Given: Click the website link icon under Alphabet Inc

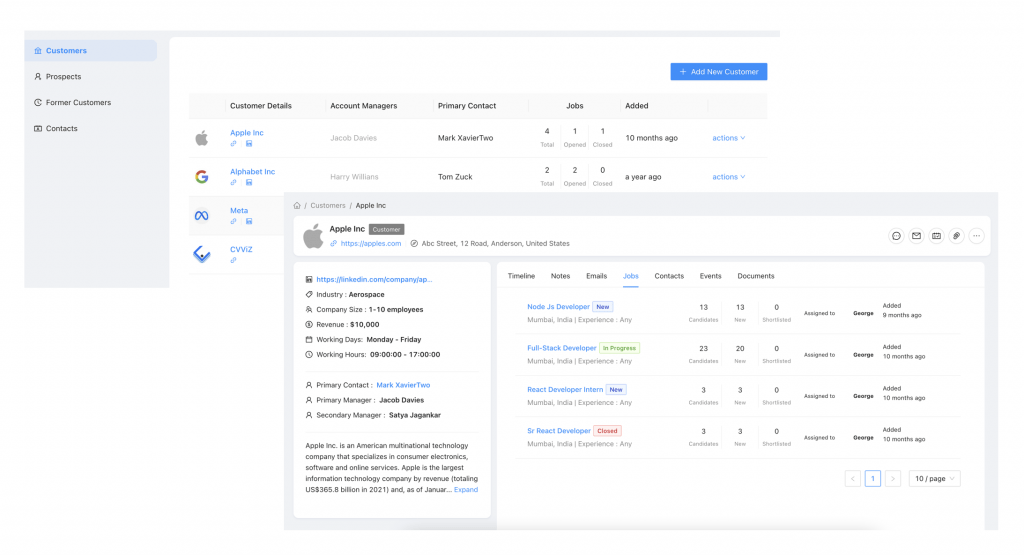Looking at the screenshot, I should [233, 183].
